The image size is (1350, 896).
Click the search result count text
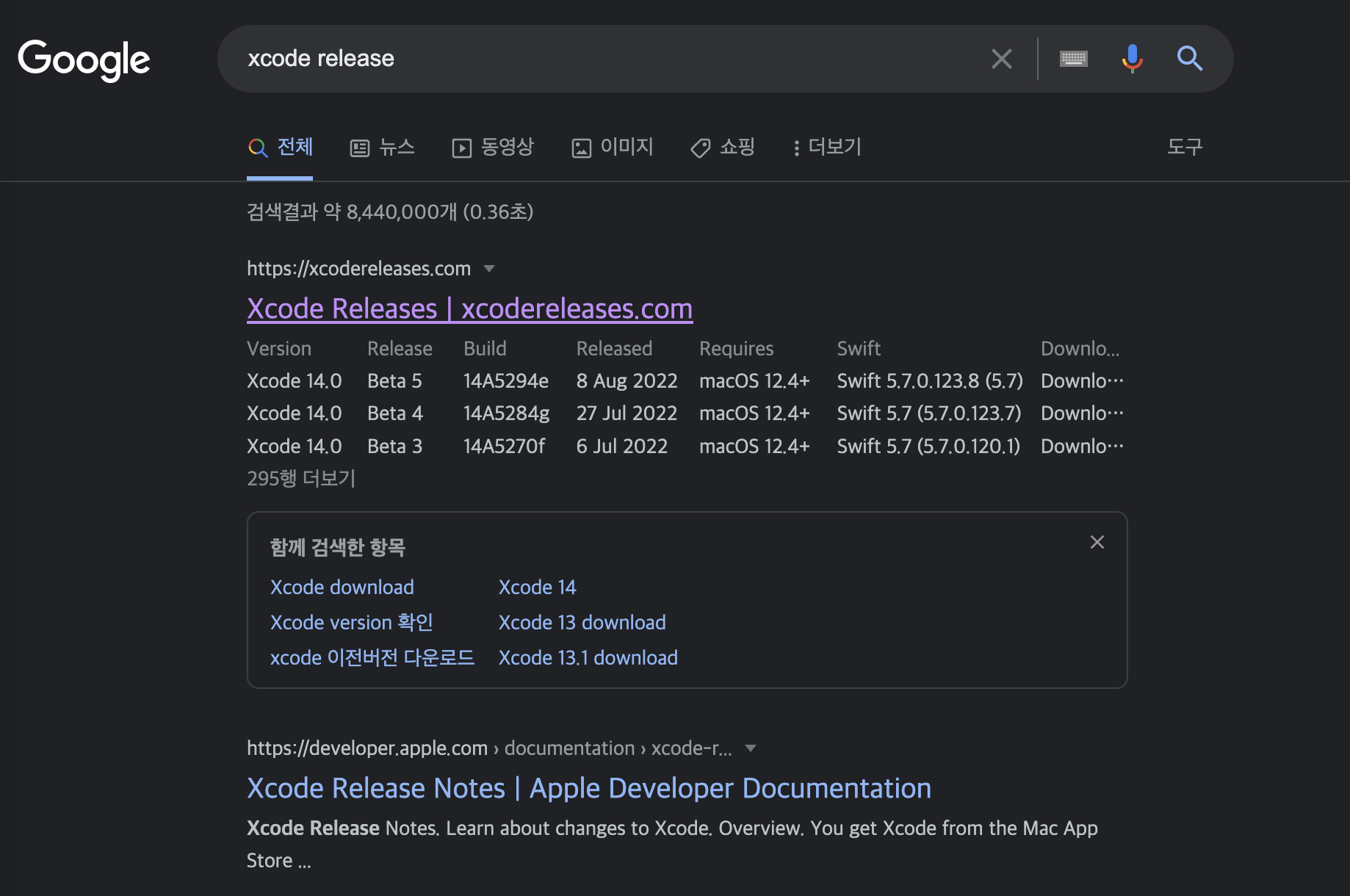tap(390, 212)
